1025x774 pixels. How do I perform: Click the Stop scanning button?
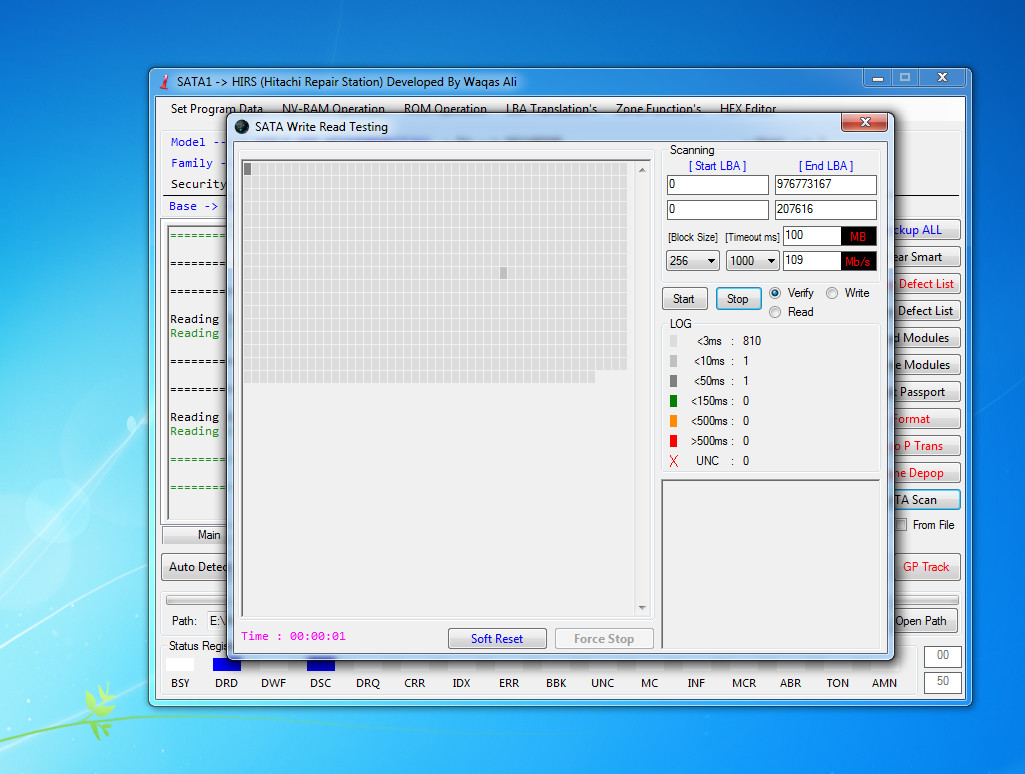pyautogui.click(x=739, y=299)
